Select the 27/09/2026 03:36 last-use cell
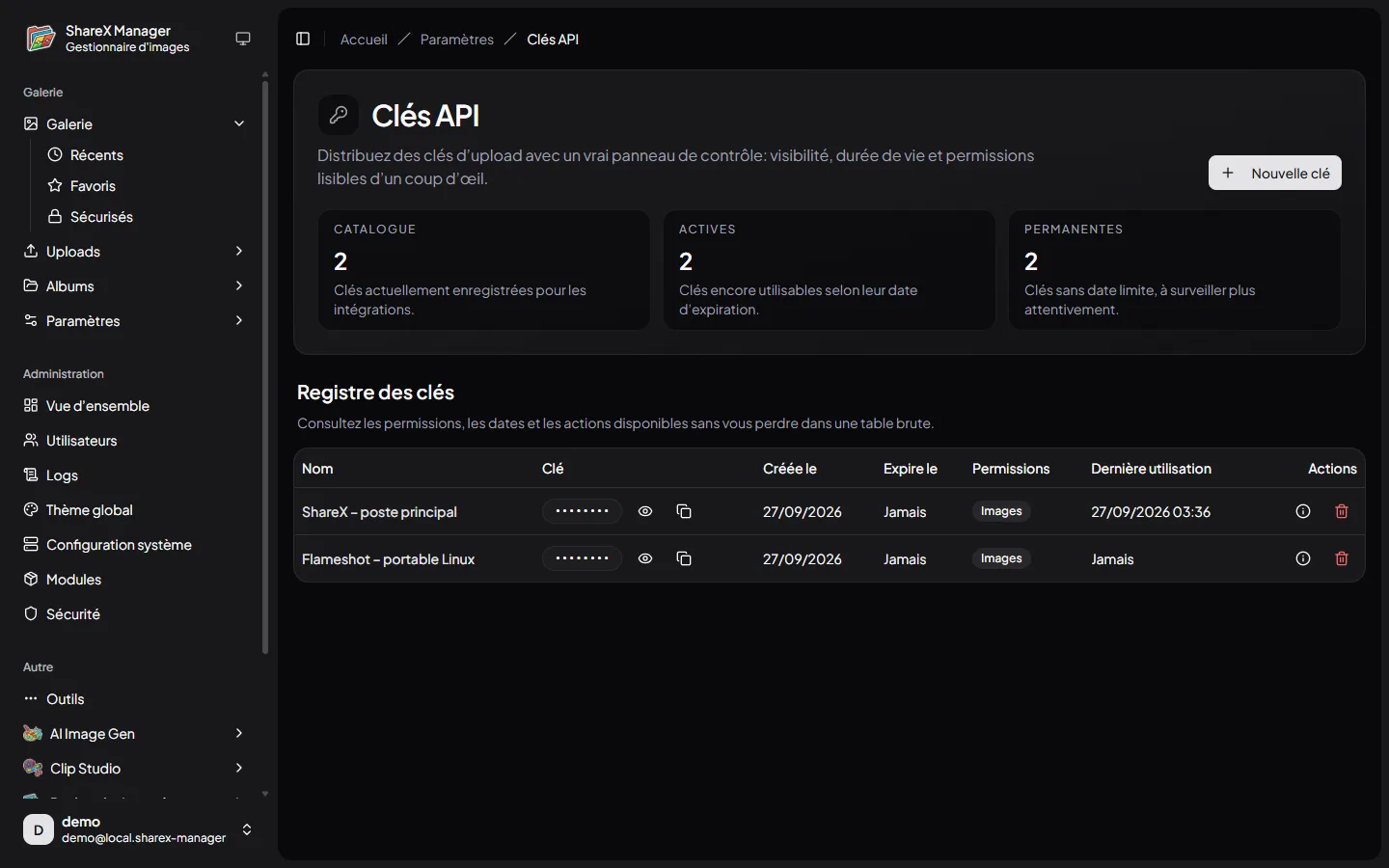1389x868 pixels. coord(1151,511)
